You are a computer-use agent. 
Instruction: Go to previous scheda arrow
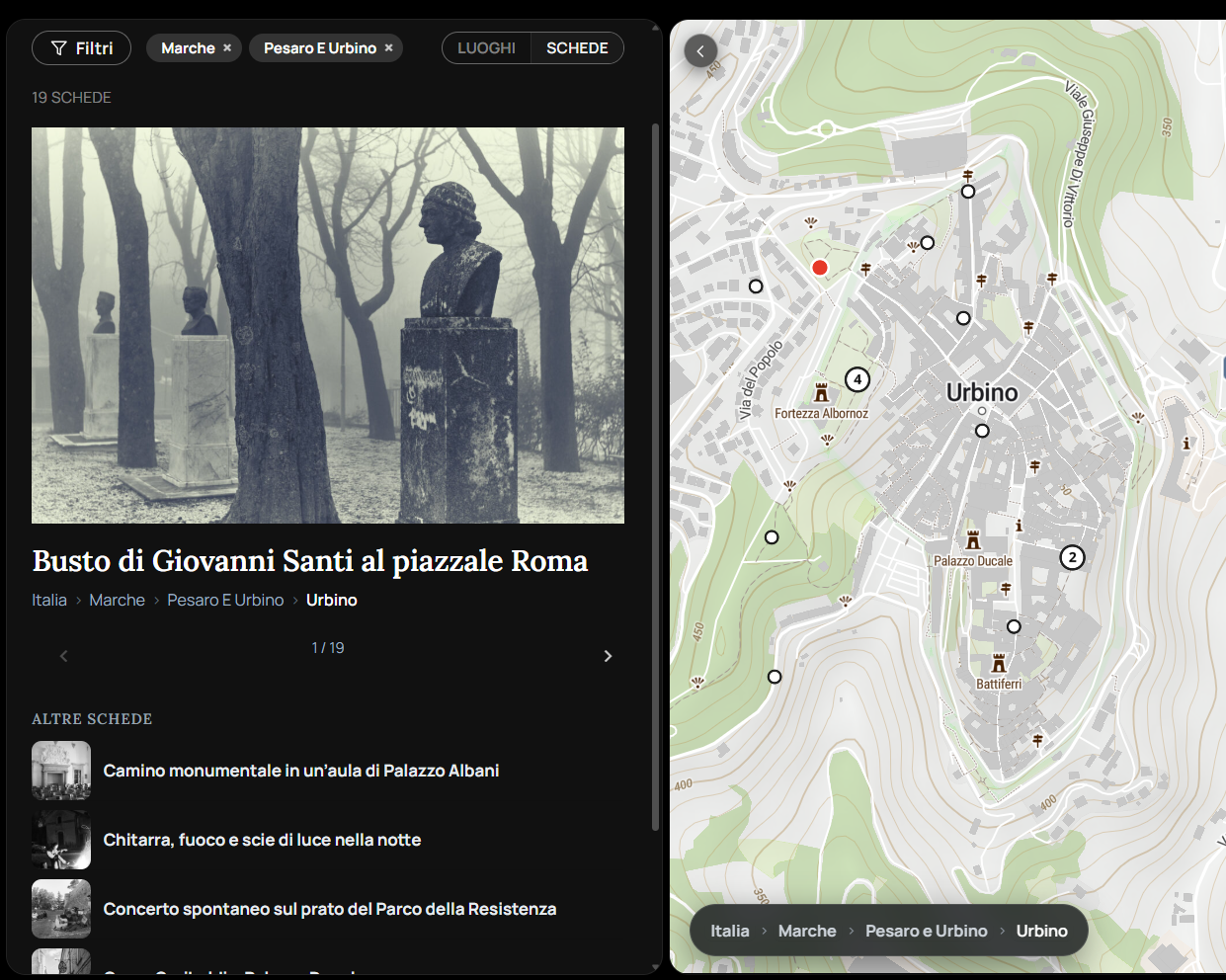click(x=64, y=656)
